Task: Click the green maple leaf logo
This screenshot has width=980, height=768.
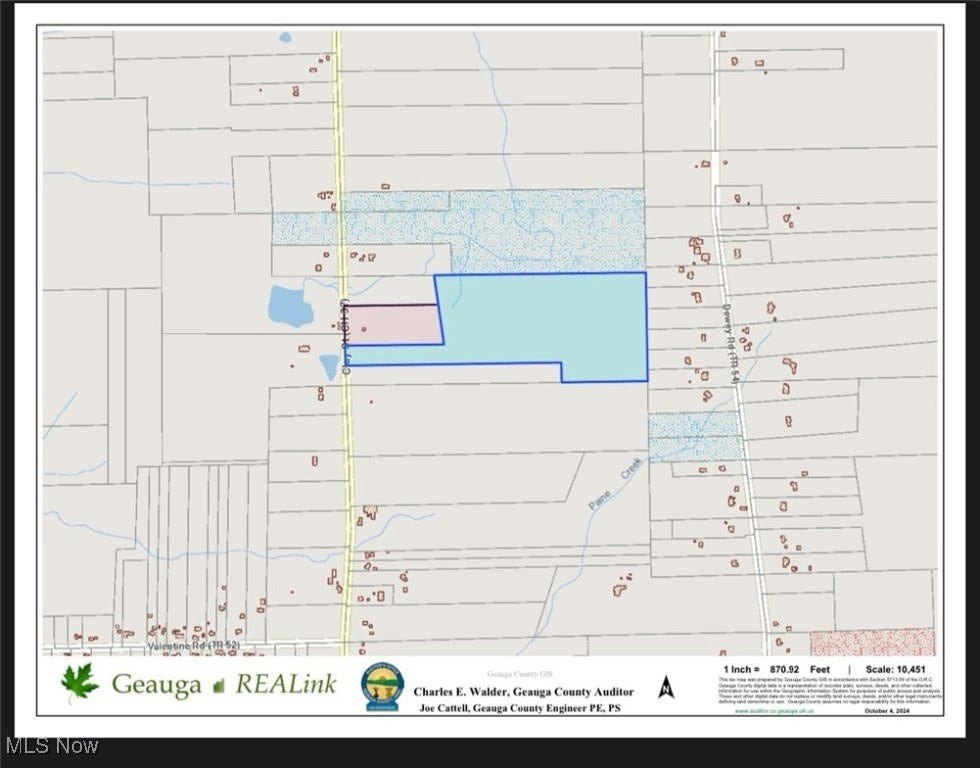Action: pos(80,682)
